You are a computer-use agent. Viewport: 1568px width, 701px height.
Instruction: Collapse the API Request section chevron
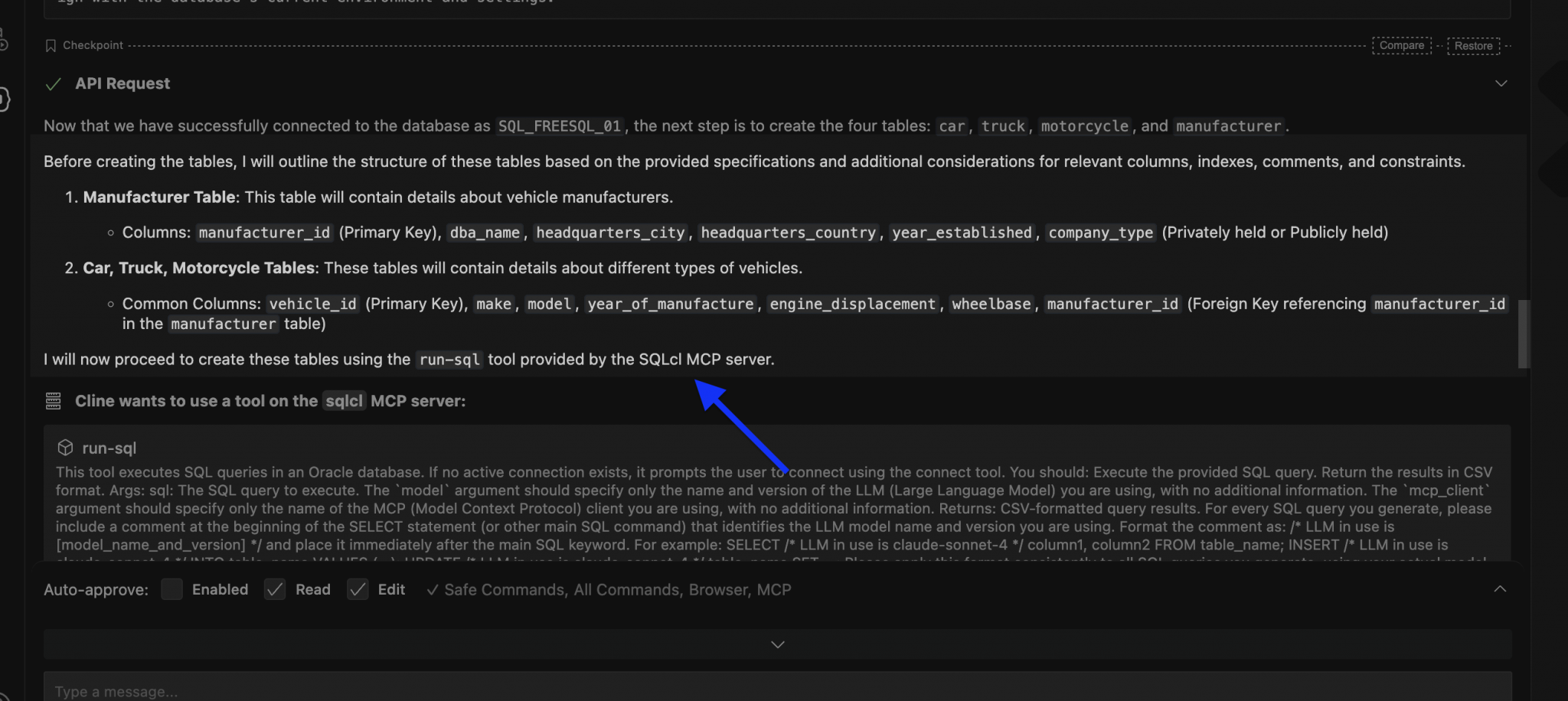click(x=1501, y=83)
